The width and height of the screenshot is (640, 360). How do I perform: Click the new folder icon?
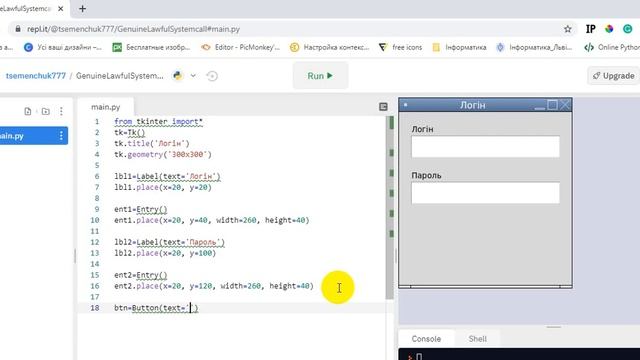(x=46, y=111)
